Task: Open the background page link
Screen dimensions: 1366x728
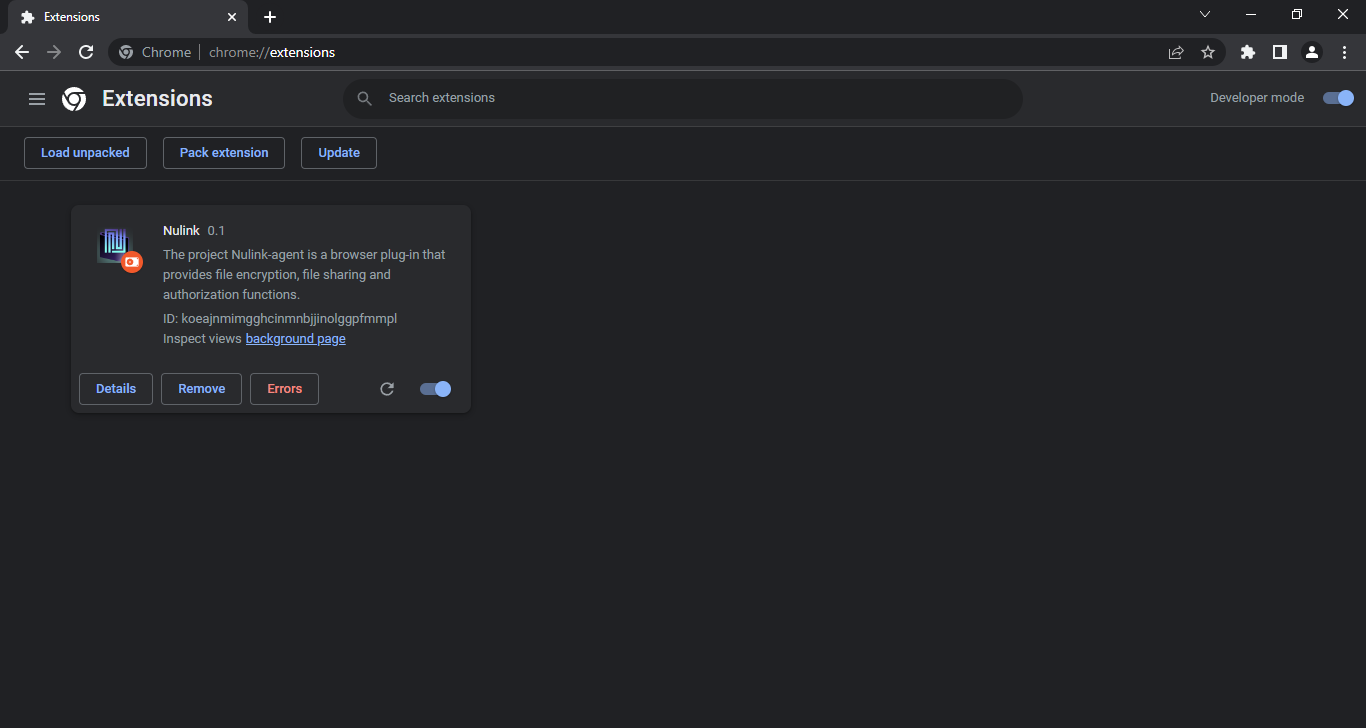Action: tap(295, 339)
